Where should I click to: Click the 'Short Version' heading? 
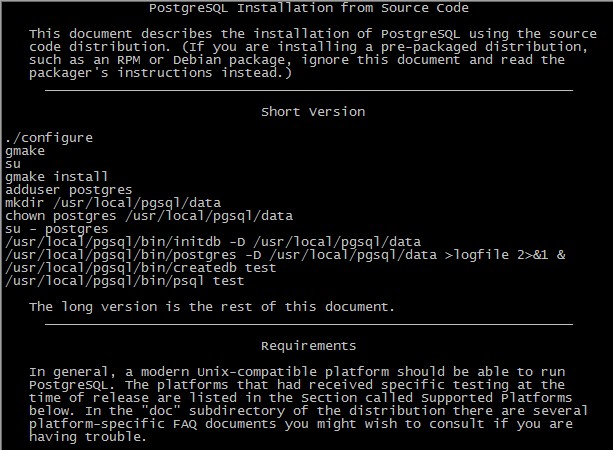point(313,112)
